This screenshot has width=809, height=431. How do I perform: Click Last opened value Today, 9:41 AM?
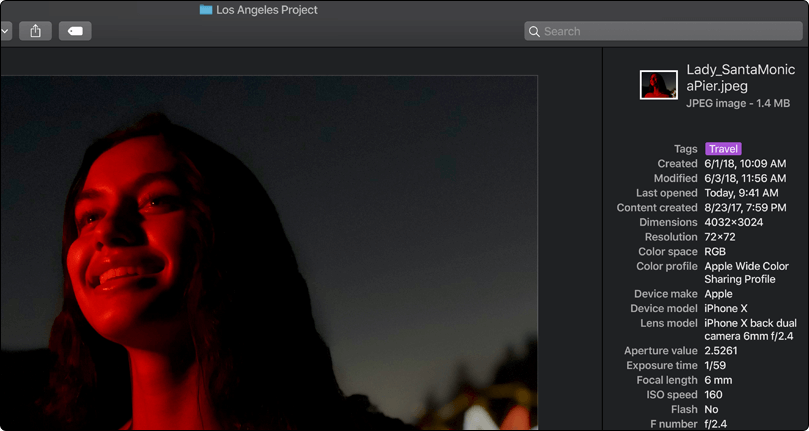741,193
